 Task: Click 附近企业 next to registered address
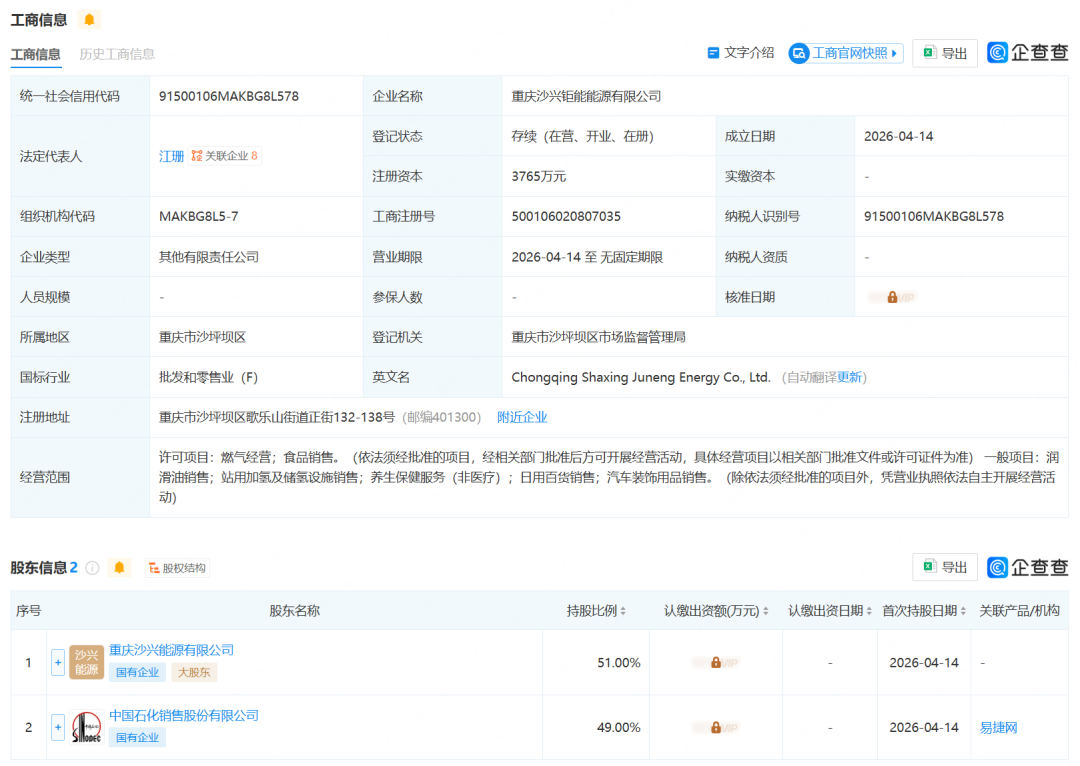[522, 417]
